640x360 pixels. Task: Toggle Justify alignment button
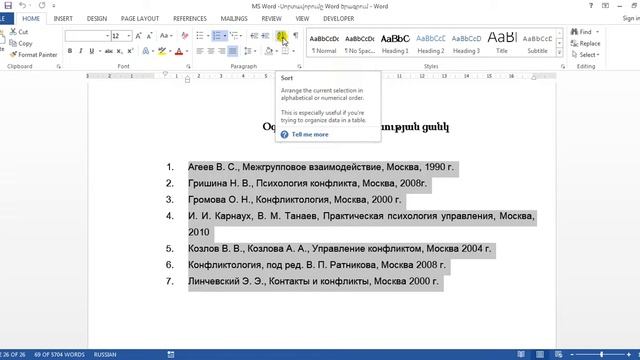point(232,51)
